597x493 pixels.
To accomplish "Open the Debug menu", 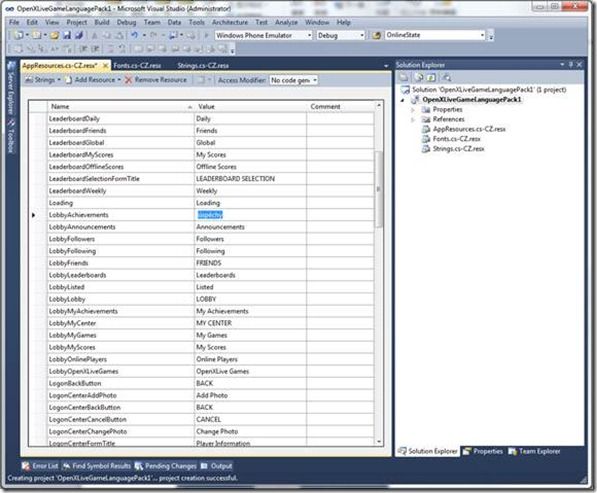I will (x=126, y=22).
